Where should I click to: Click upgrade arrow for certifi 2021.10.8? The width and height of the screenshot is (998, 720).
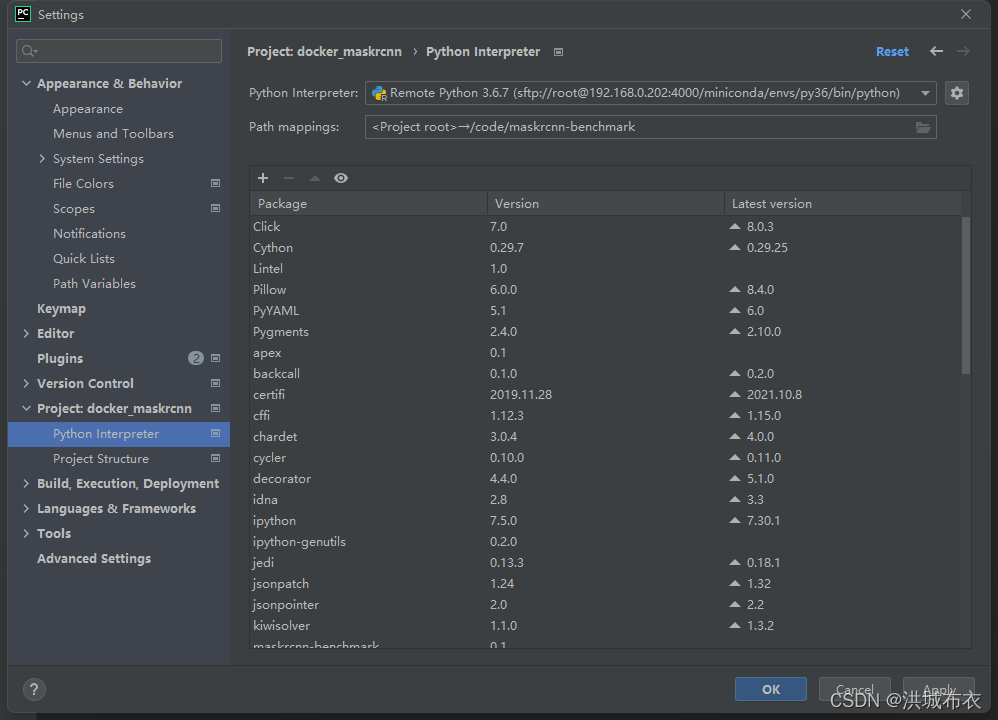click(x=735, y=395)
